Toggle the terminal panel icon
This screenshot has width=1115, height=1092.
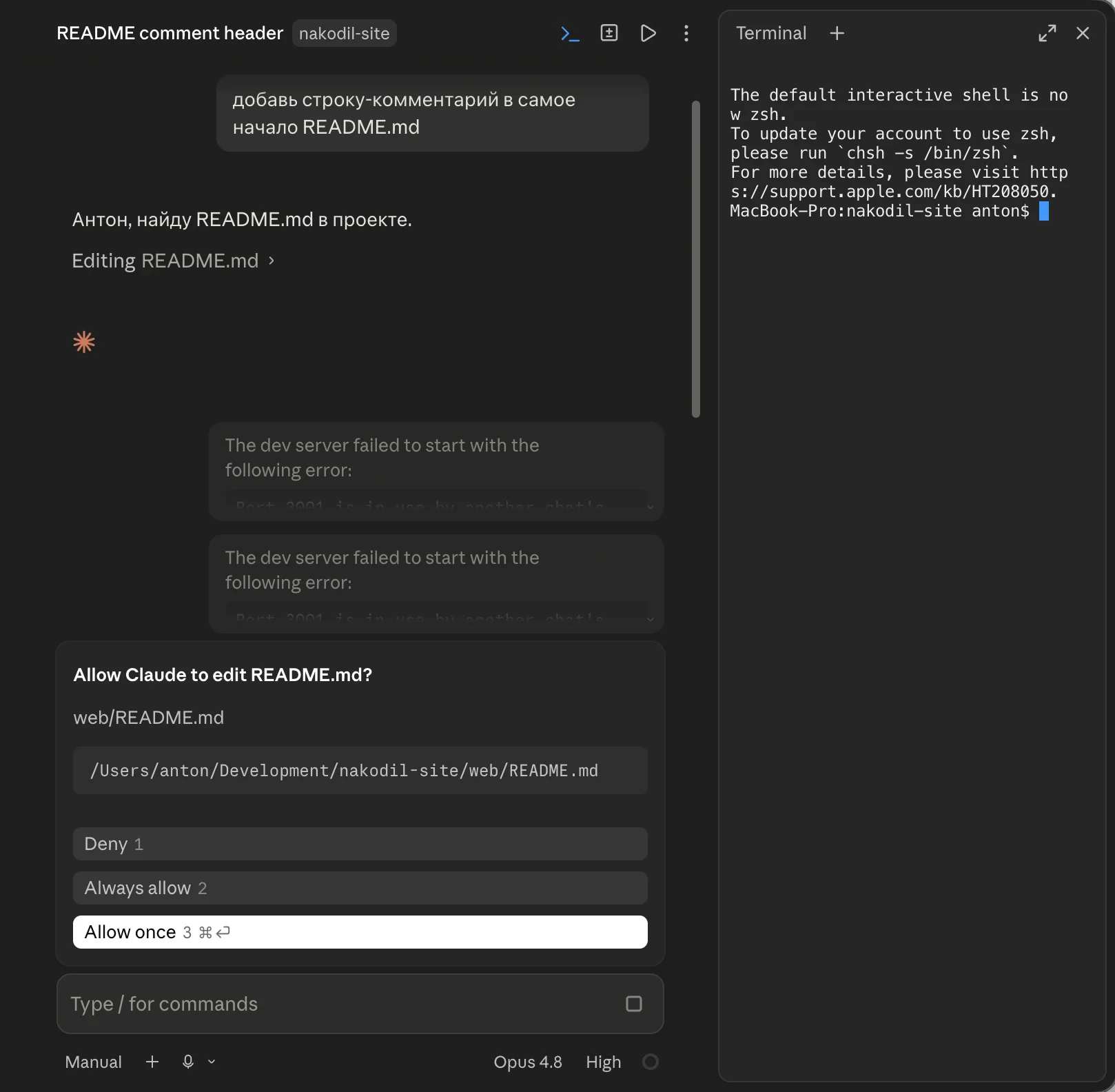coord(570,33)
